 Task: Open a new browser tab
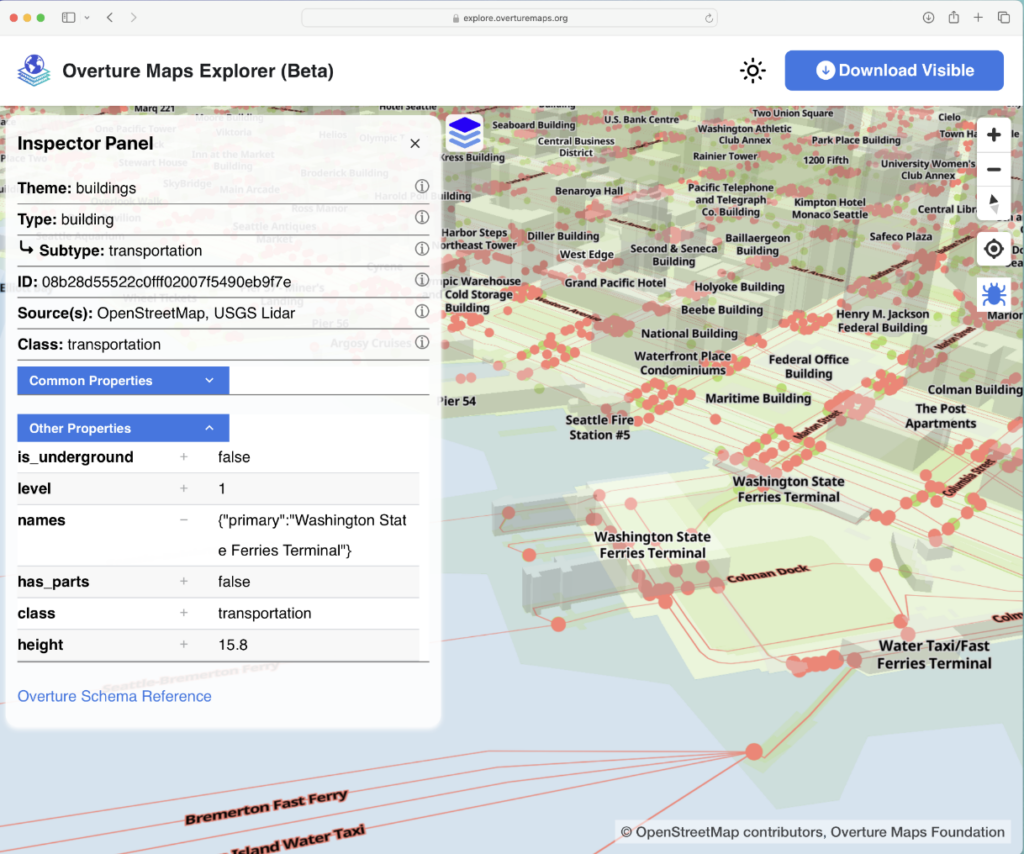[976, 17]
